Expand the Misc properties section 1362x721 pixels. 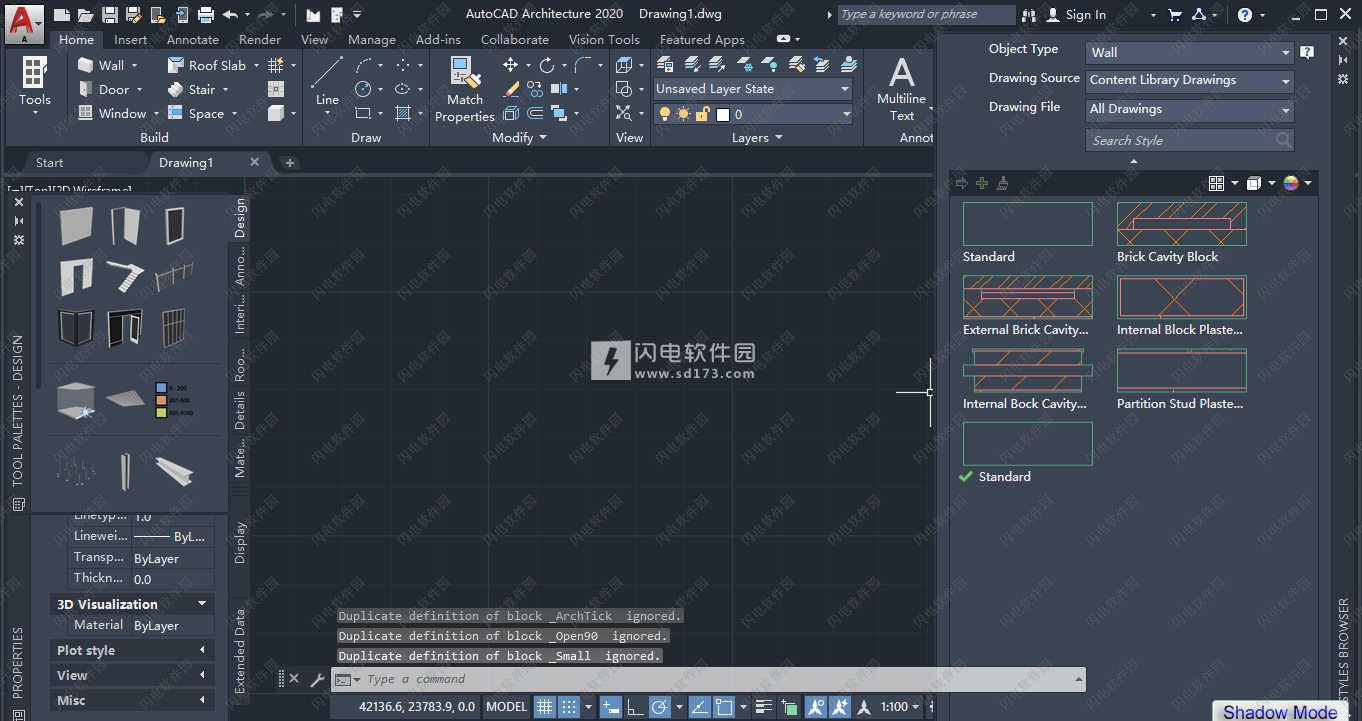pos(132,700)
